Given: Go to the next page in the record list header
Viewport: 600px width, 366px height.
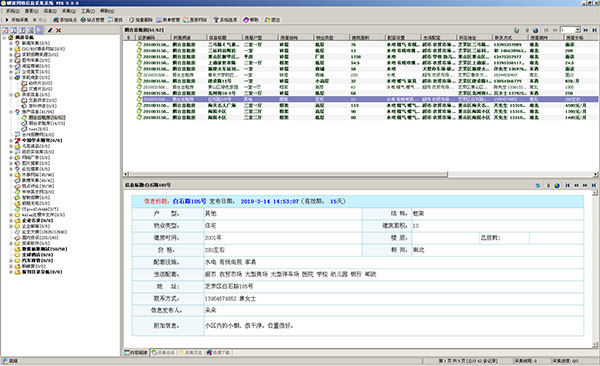Looking at the screenshot, I should (585, 30).
